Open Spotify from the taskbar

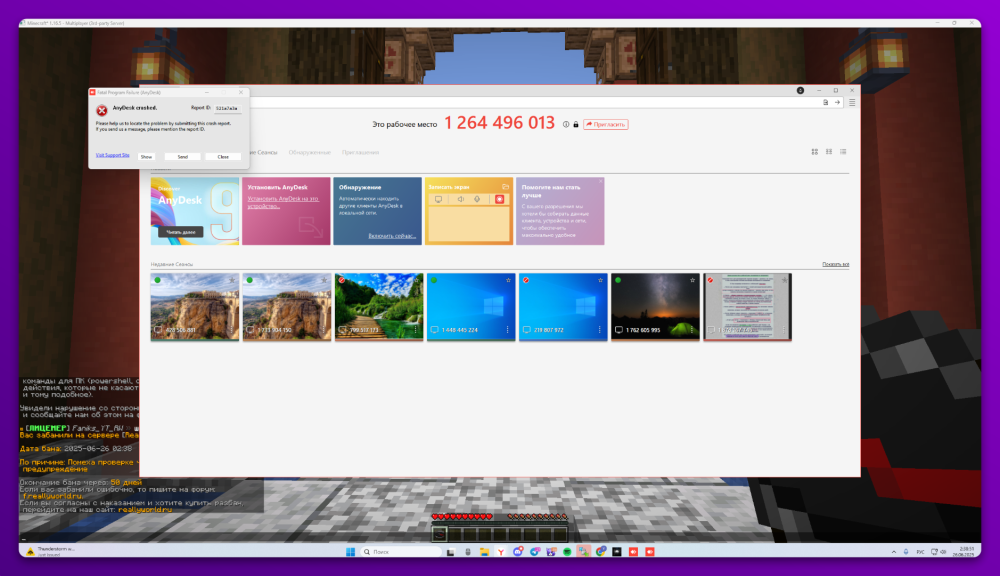pyautogui.click(x=567, y=552)
